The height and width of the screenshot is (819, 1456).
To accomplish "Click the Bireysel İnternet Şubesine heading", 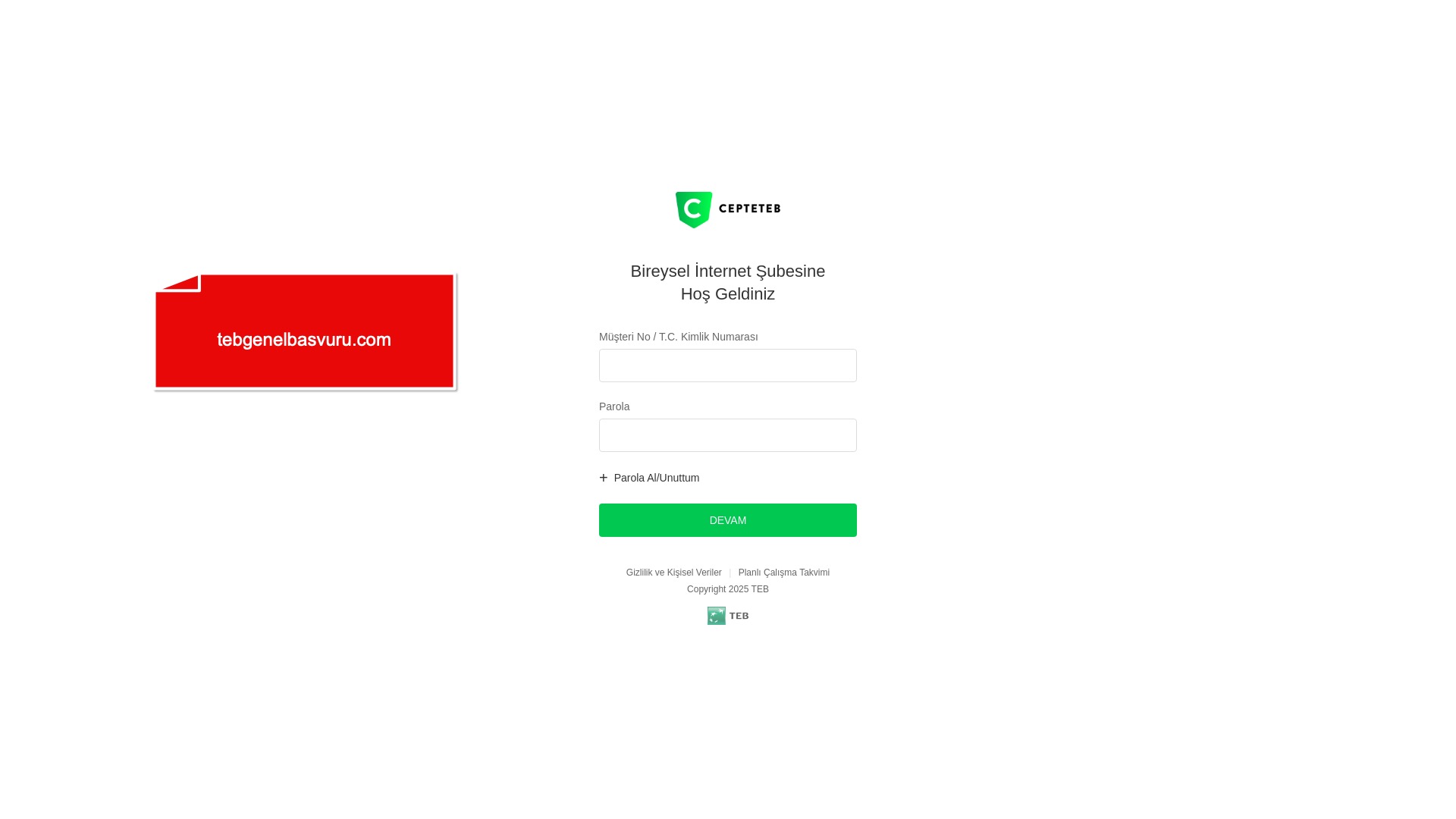I will click(x=728, y=271).
